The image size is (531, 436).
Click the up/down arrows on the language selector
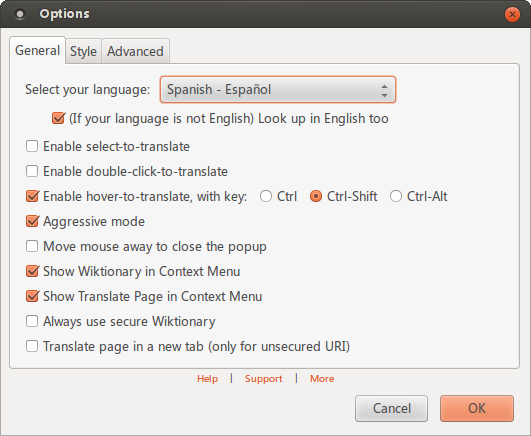pyautogui.click(x=384, y=90)
